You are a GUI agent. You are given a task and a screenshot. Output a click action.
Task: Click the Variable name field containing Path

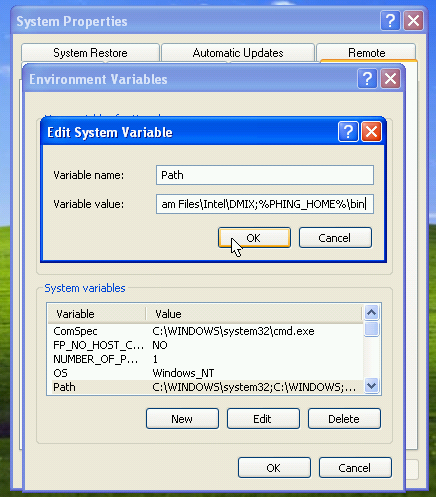[265, 175]
